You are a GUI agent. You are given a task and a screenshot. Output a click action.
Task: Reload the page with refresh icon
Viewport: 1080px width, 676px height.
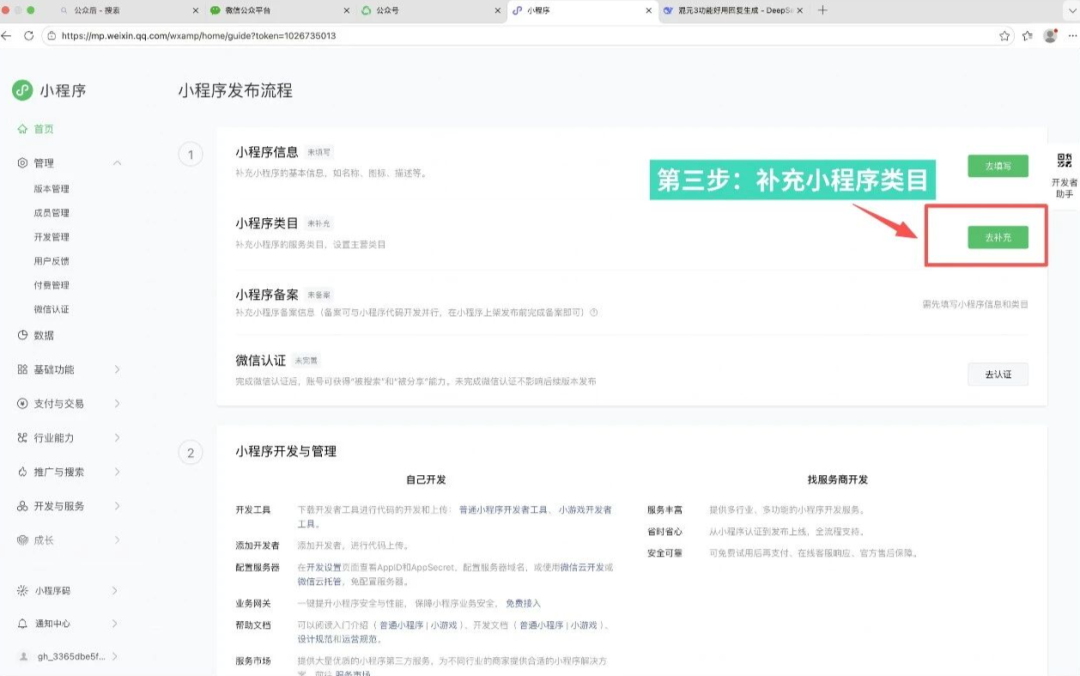[x=29, y=36]
